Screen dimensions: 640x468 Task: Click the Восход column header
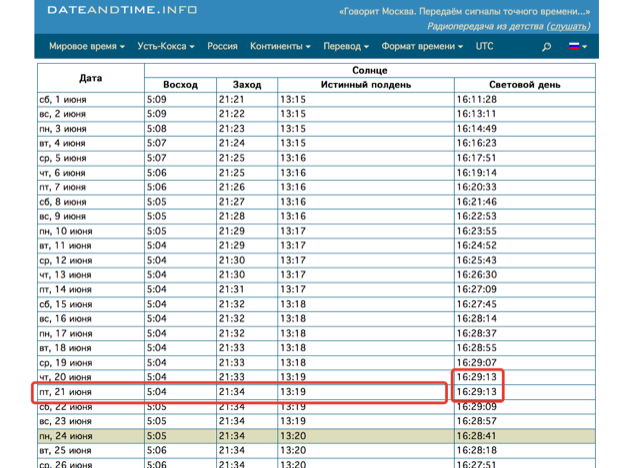[x=180, y=85]
